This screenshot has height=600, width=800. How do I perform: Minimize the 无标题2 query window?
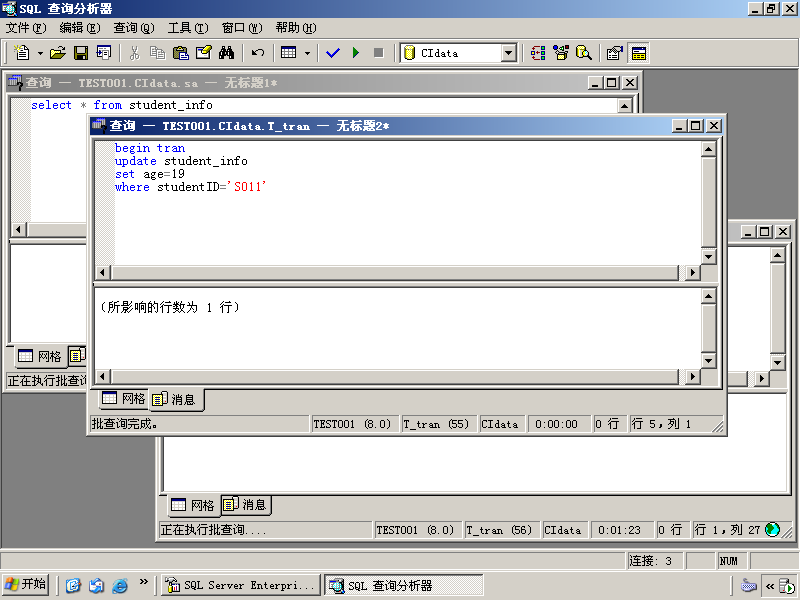point(679,126)
